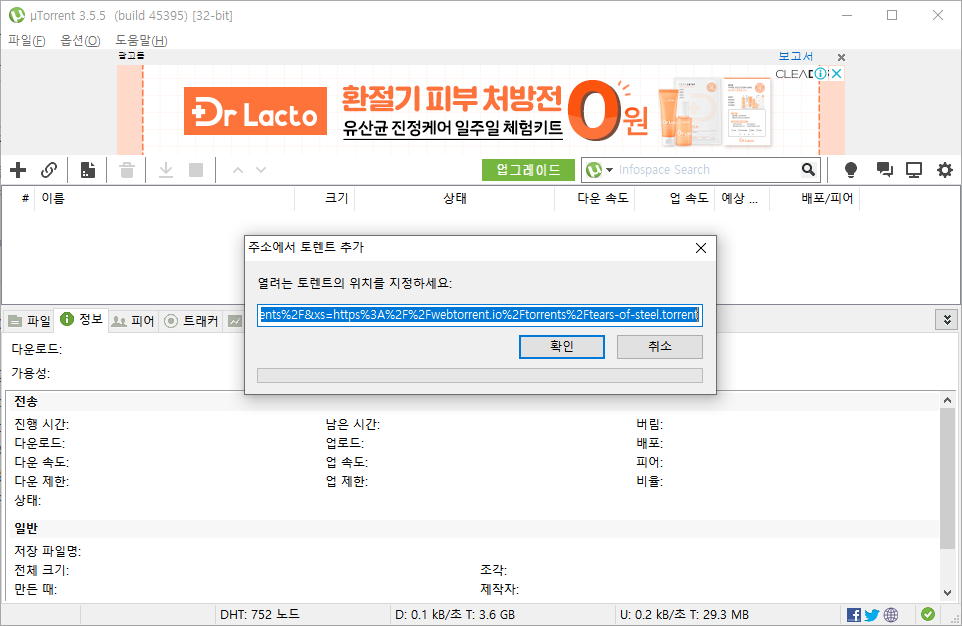Switch to the 파일 tab in detail pane
Viewport: 962px width, 626px height.
pos(29,320)
